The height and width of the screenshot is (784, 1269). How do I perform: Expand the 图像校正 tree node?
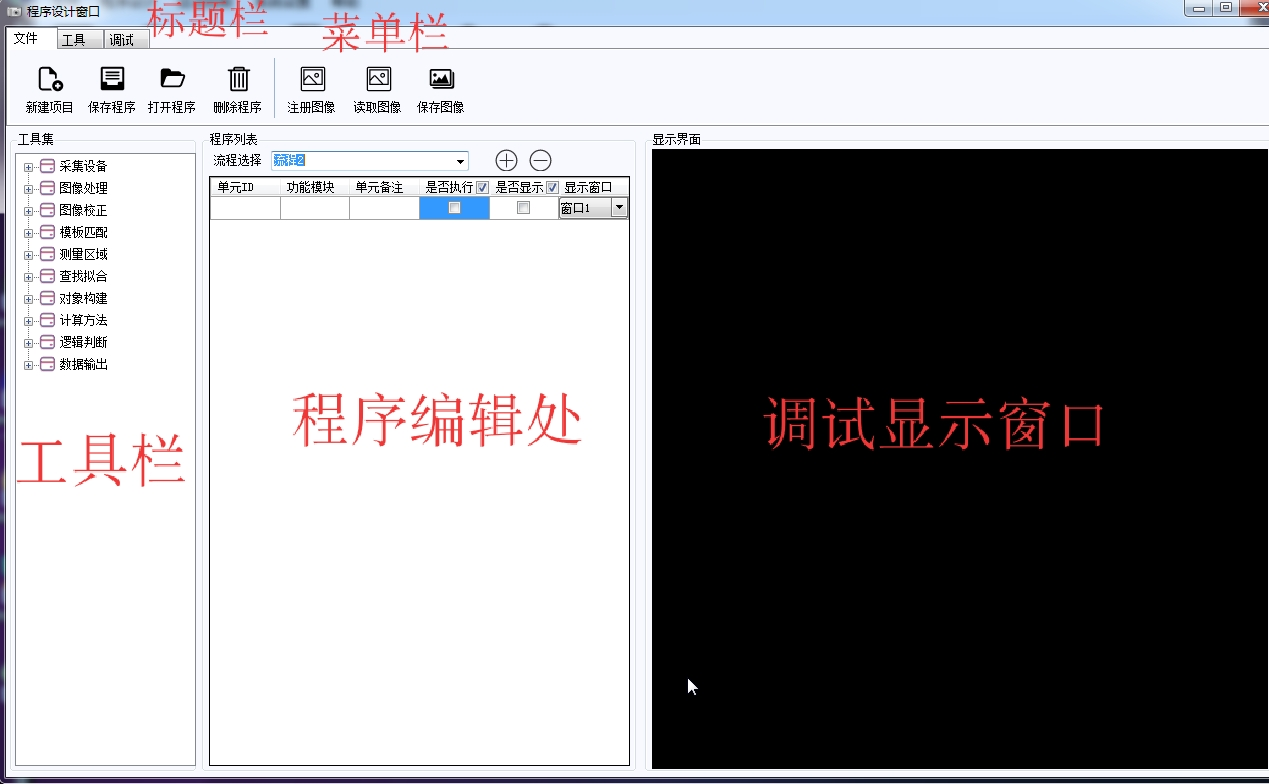point(28,211)
